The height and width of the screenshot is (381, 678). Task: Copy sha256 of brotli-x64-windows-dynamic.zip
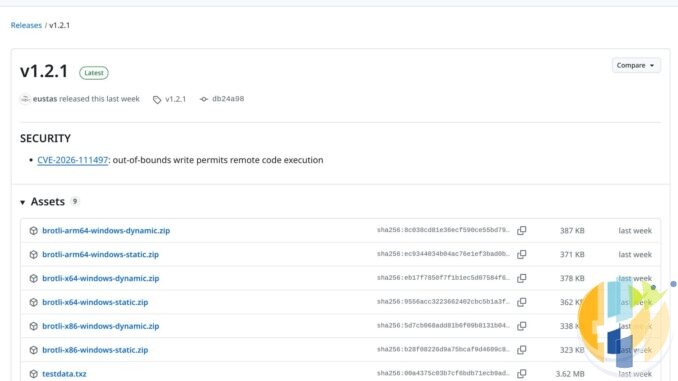pyautogui.click(x=522, y=278)
